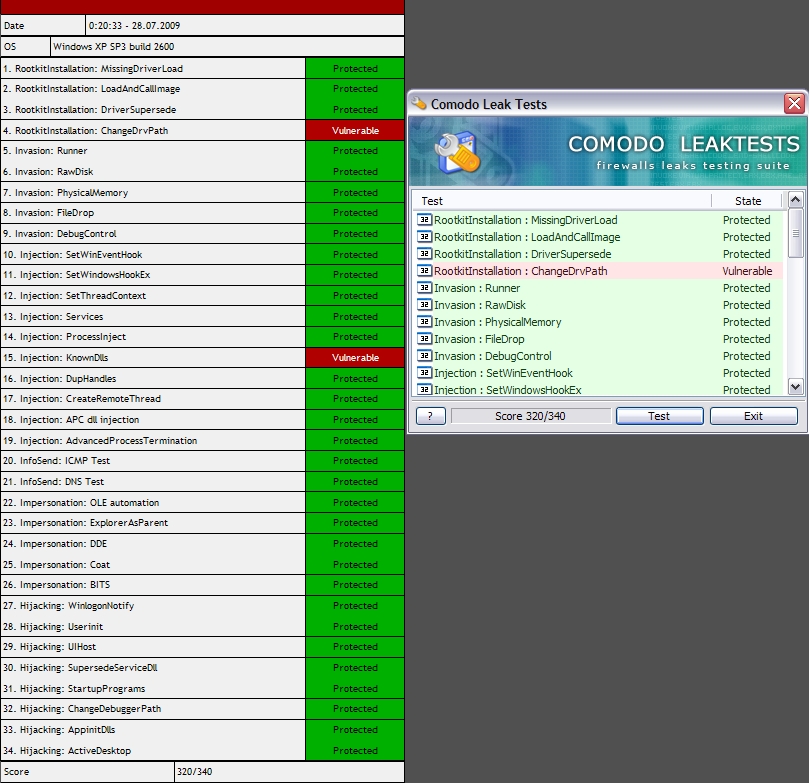Close the Comodo Leak Tests window
Screen dimensions: 809x783
[794, 104]
